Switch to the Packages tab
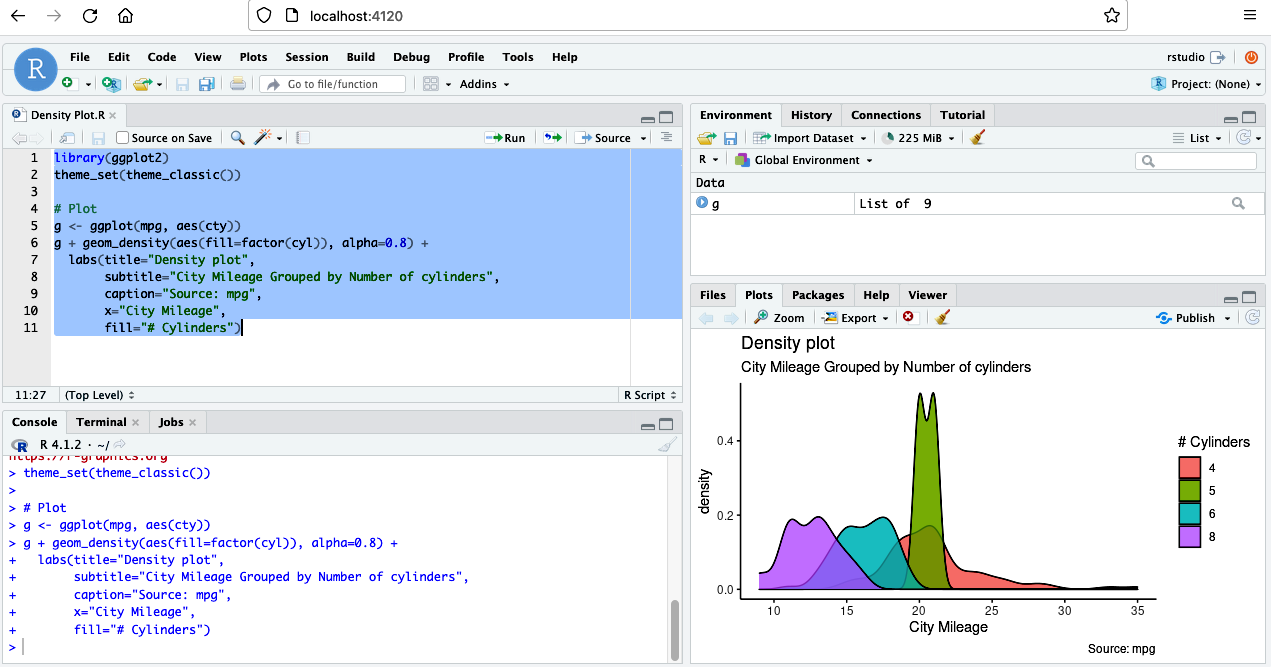The image size is (1271, 667). tap(818, 295)
